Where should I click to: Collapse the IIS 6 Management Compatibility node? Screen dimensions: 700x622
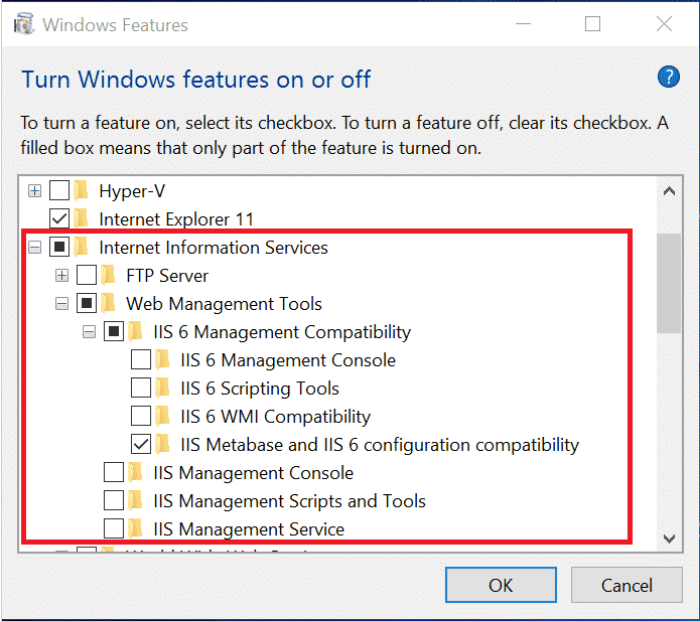pos(89,331)
